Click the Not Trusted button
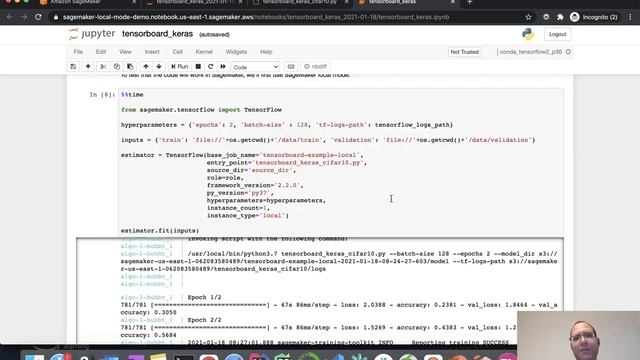 (464, 52)
